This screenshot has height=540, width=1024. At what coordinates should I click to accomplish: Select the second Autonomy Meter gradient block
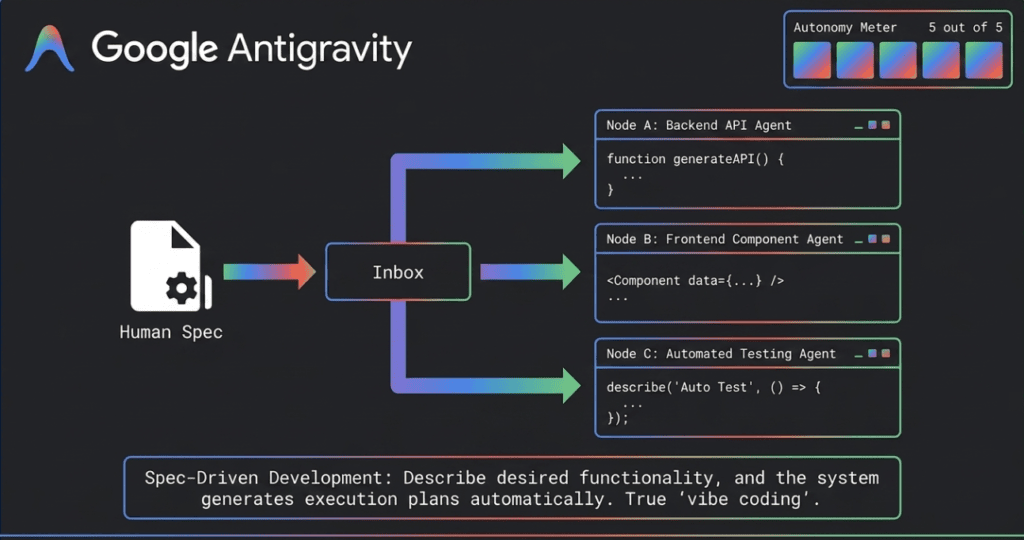pos(855,60)
